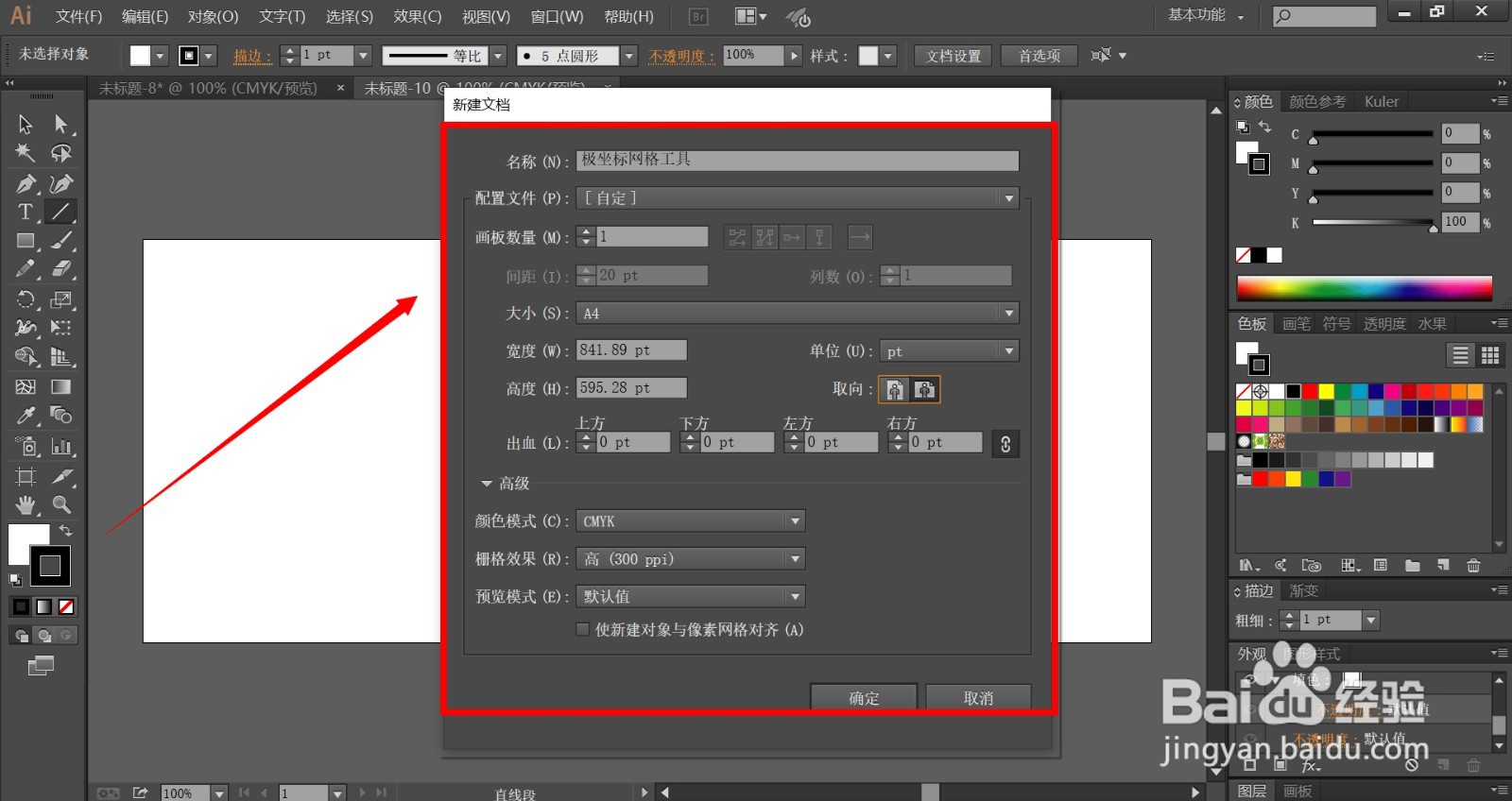Click 取消 to cancel the dialog
This screenshot has height=801, width=1512.
[x=978, y=698]
